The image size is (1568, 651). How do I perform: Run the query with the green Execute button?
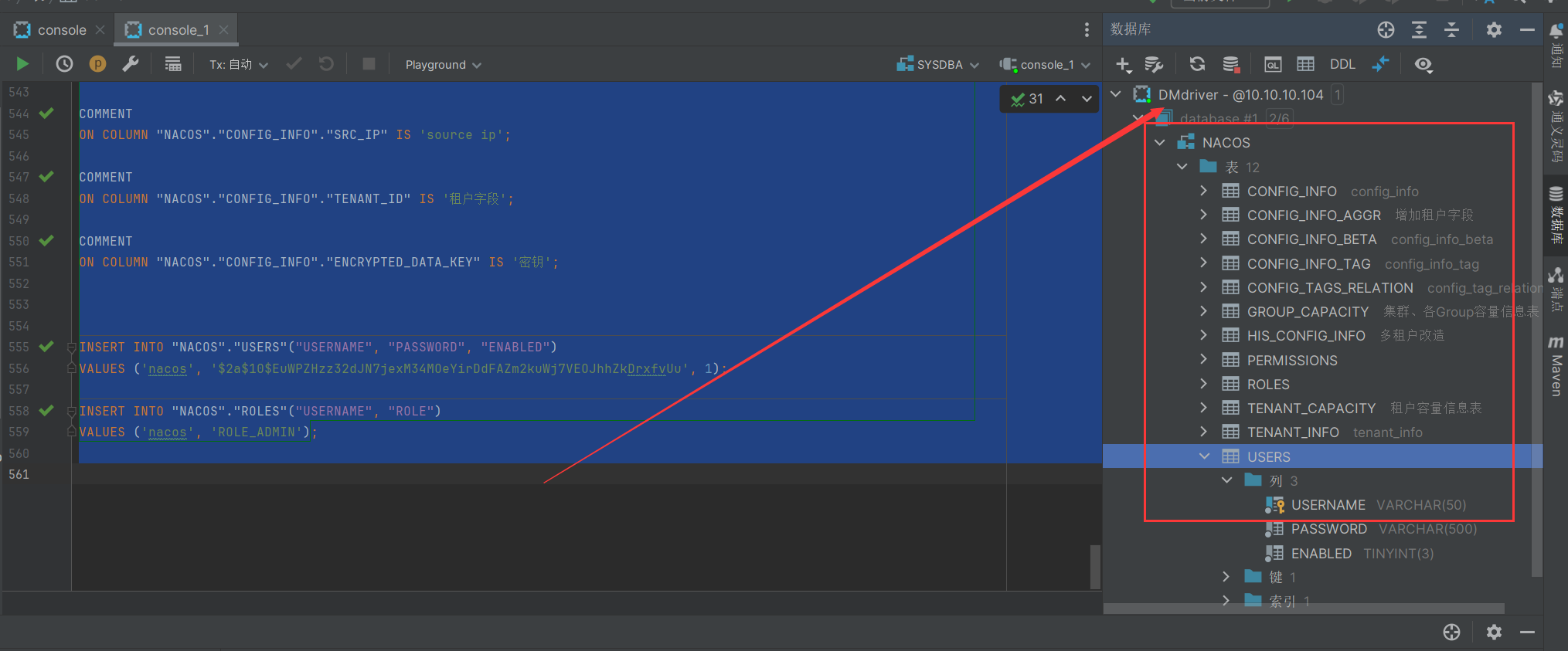click(22, 64)
